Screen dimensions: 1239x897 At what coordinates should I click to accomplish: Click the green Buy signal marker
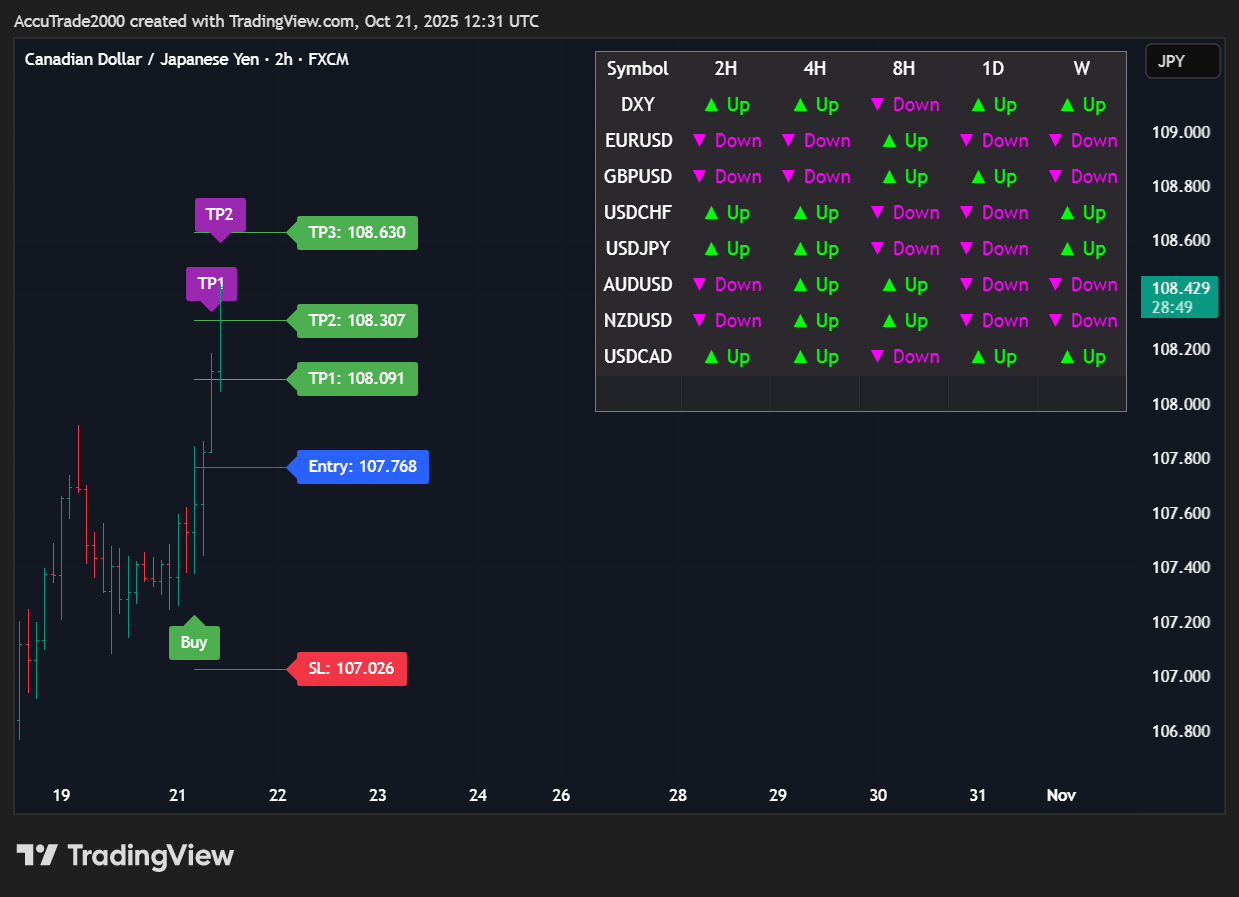click(194, 642)
